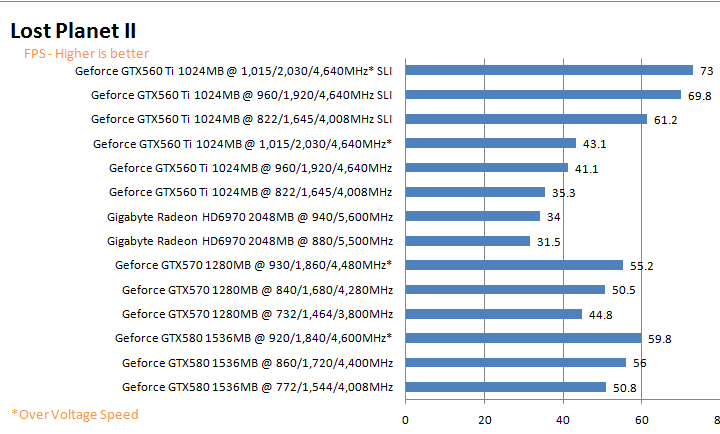Click the data value '35.3'

[563, 193]
